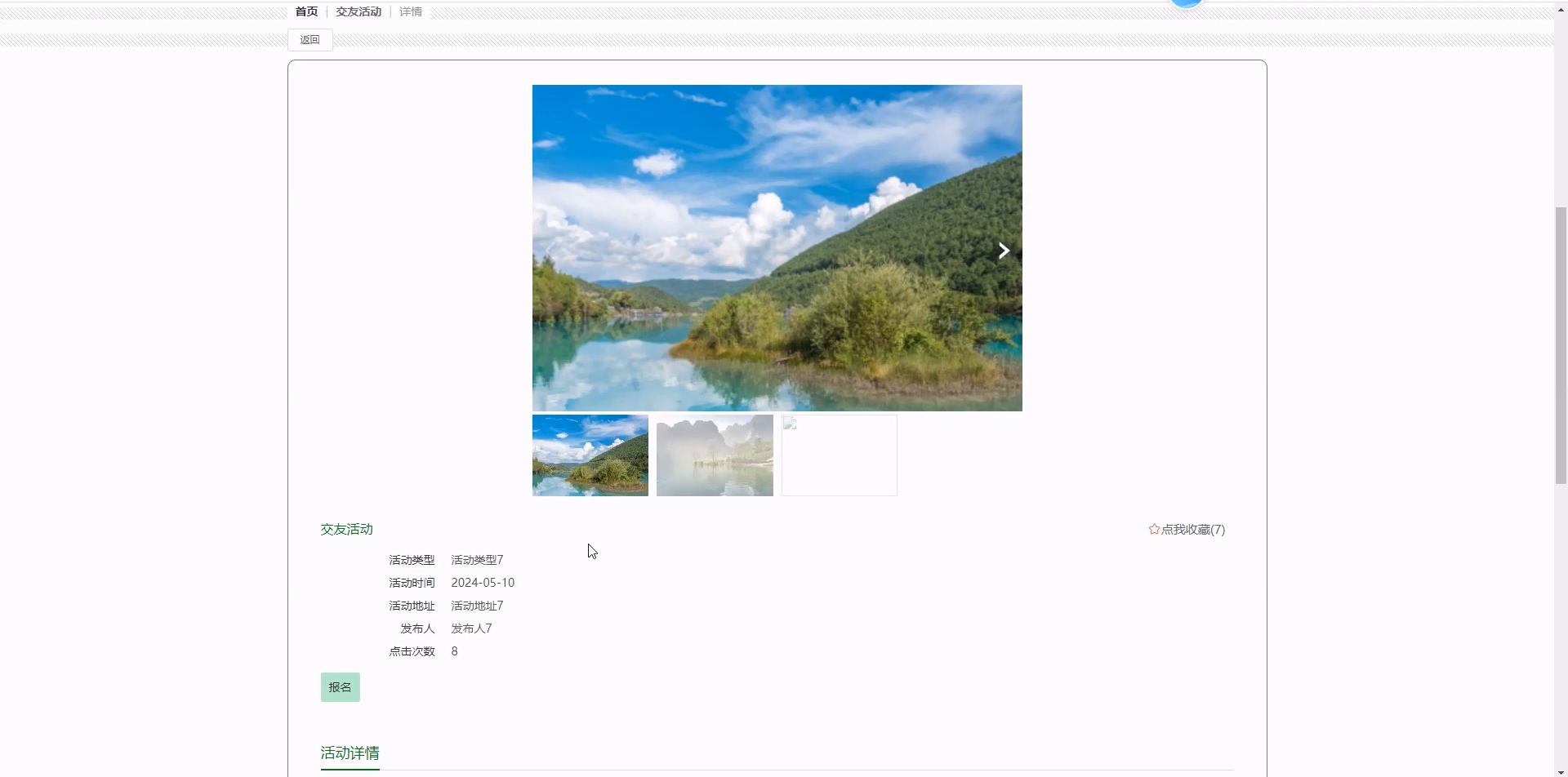Click the 点击次数 label

point(412,651)
